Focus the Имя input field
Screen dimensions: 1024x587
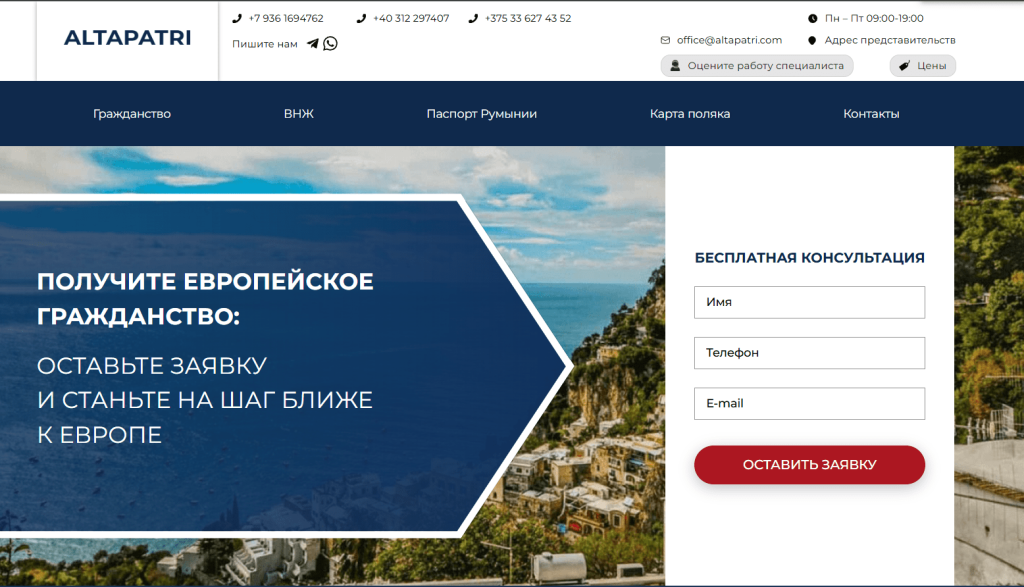[809, 302]
